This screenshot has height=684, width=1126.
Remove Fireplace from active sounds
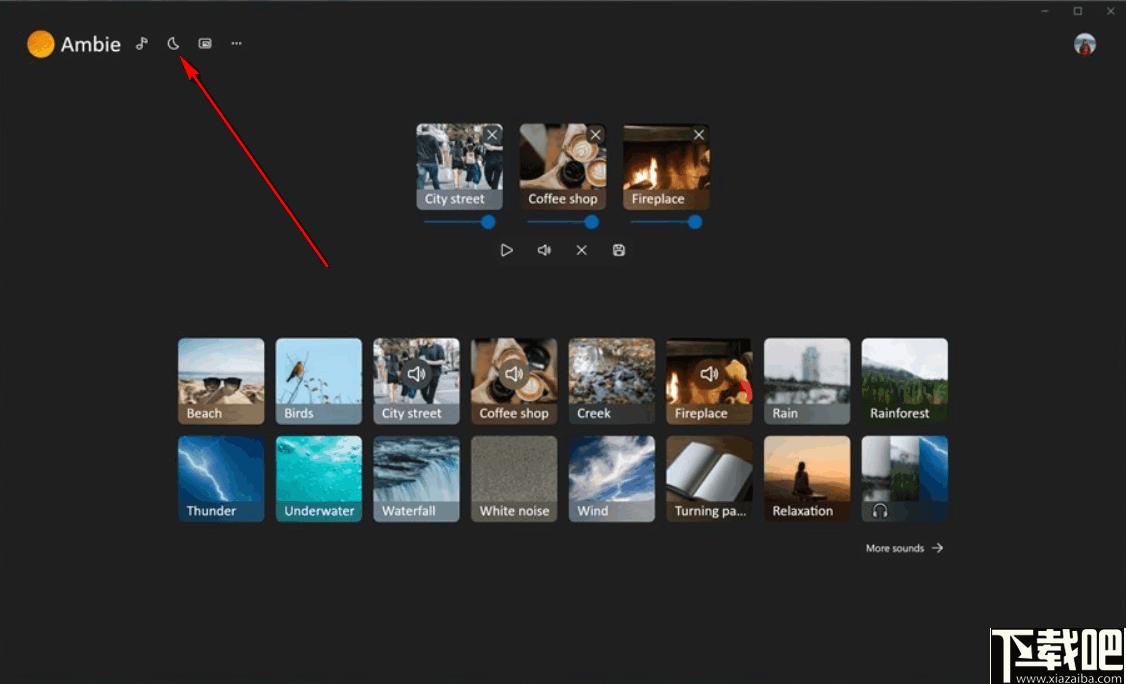(699, 134)
